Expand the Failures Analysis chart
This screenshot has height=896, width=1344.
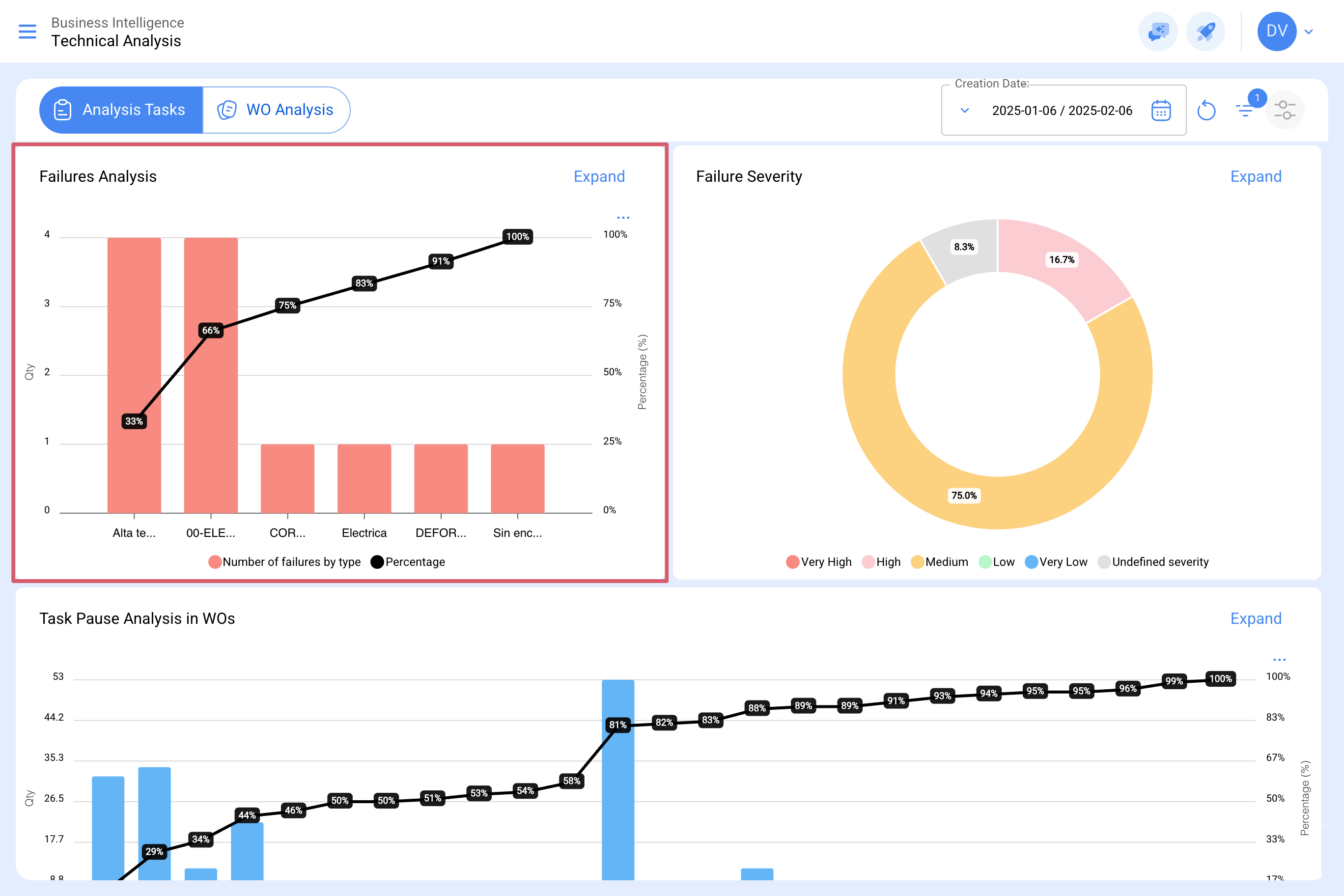(599, 176)
